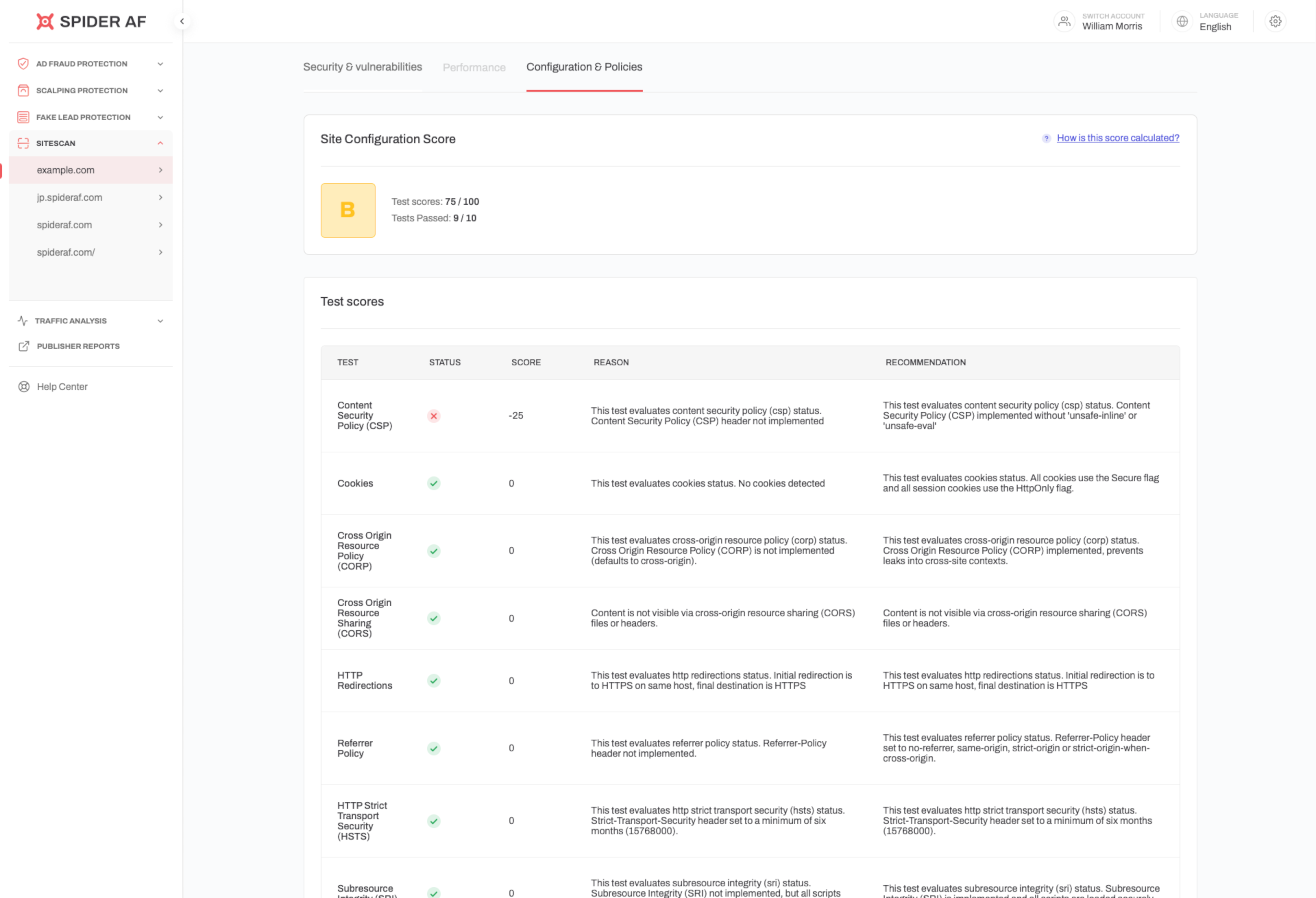1316x898 pixels.
Task: Select Configuration & Policies tab
Action: pos(584,67)
